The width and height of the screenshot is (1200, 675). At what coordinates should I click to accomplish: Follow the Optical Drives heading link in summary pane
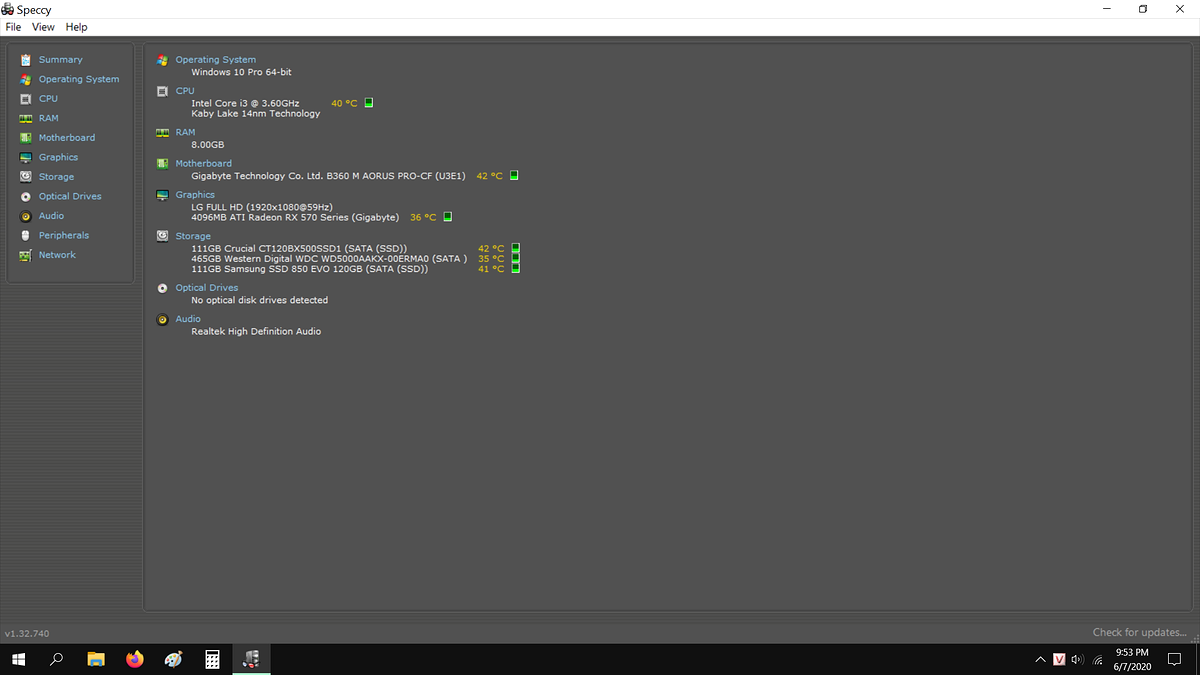click(x=207, y=288)
